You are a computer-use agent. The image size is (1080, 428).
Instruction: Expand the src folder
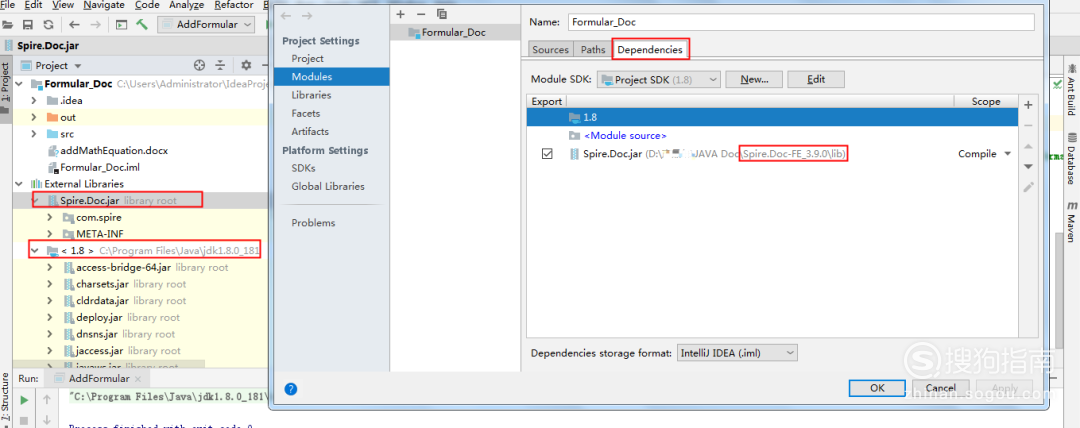tap(34, 134)
